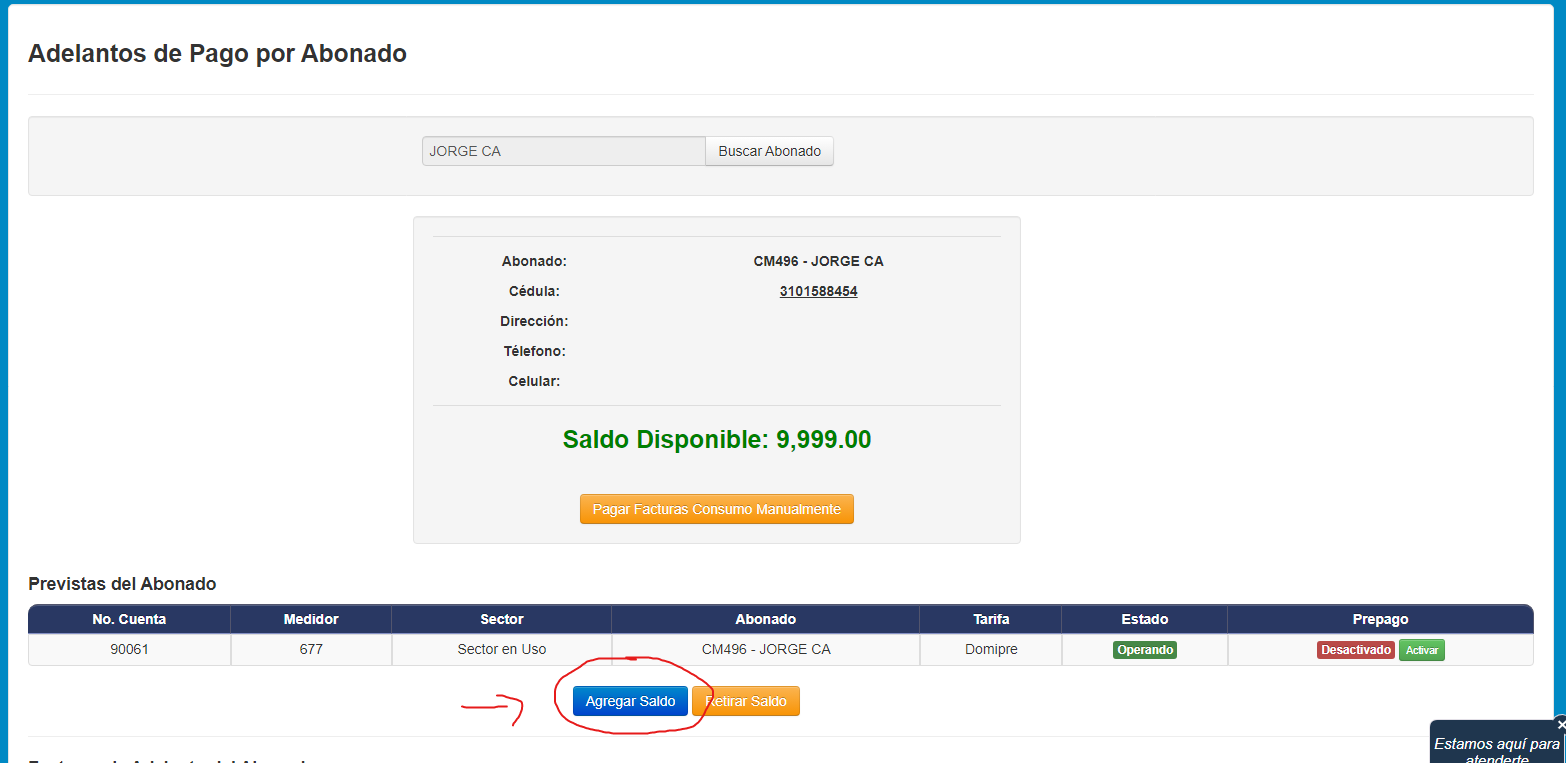Add balance with Agregar Saldo button
This screenshot has width=1566, height=763.
(x=630, y=701)
